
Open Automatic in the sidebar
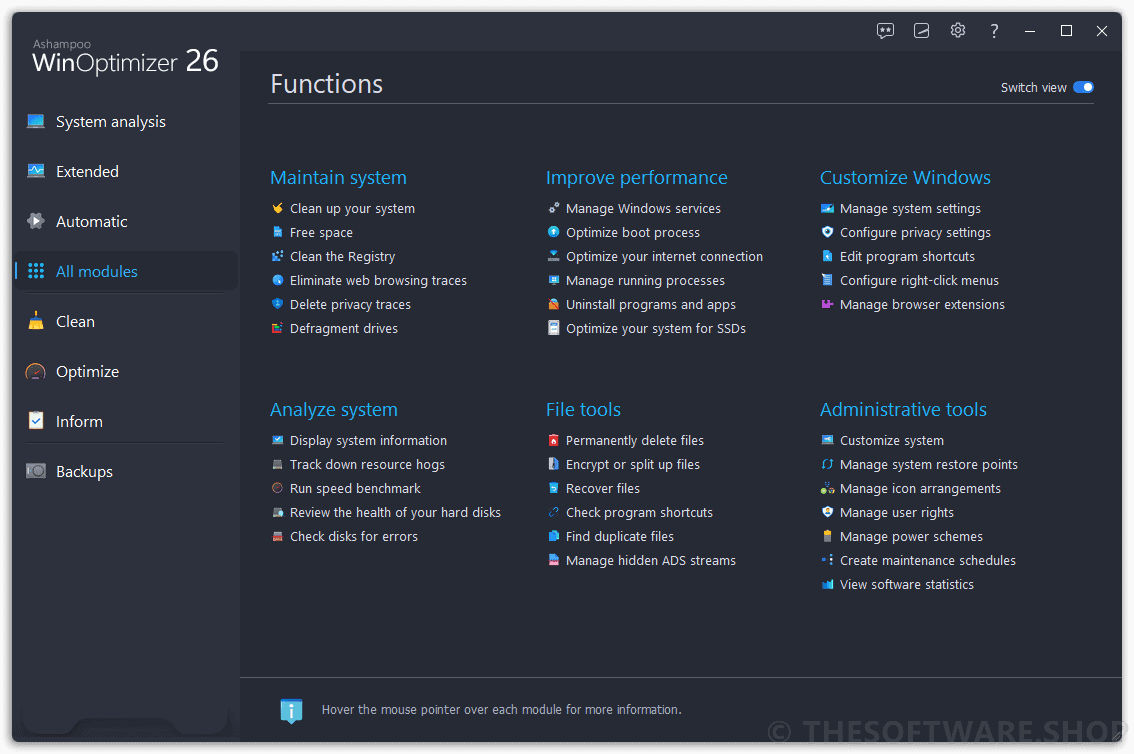click(126, 221)
